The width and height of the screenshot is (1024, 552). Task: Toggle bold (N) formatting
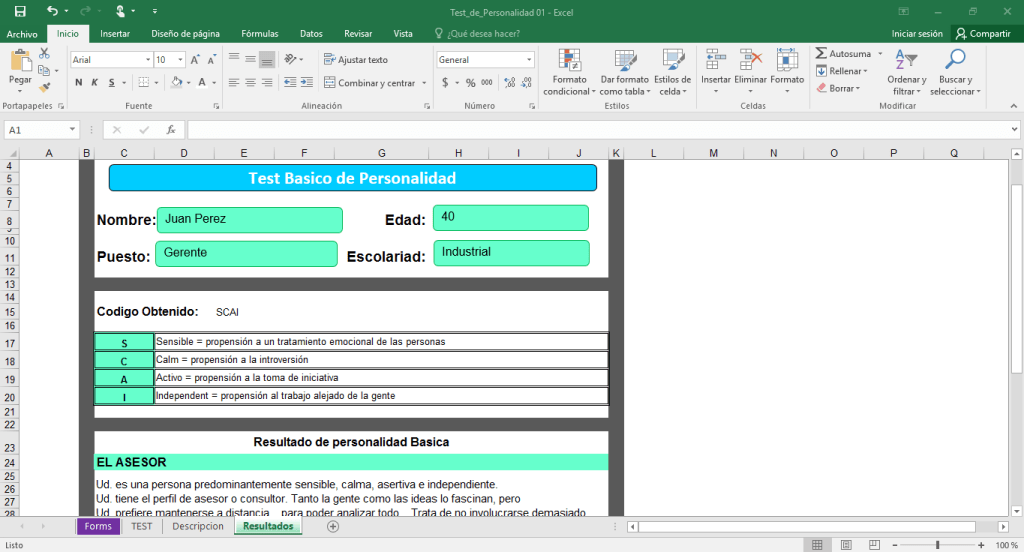click(78, 83)
